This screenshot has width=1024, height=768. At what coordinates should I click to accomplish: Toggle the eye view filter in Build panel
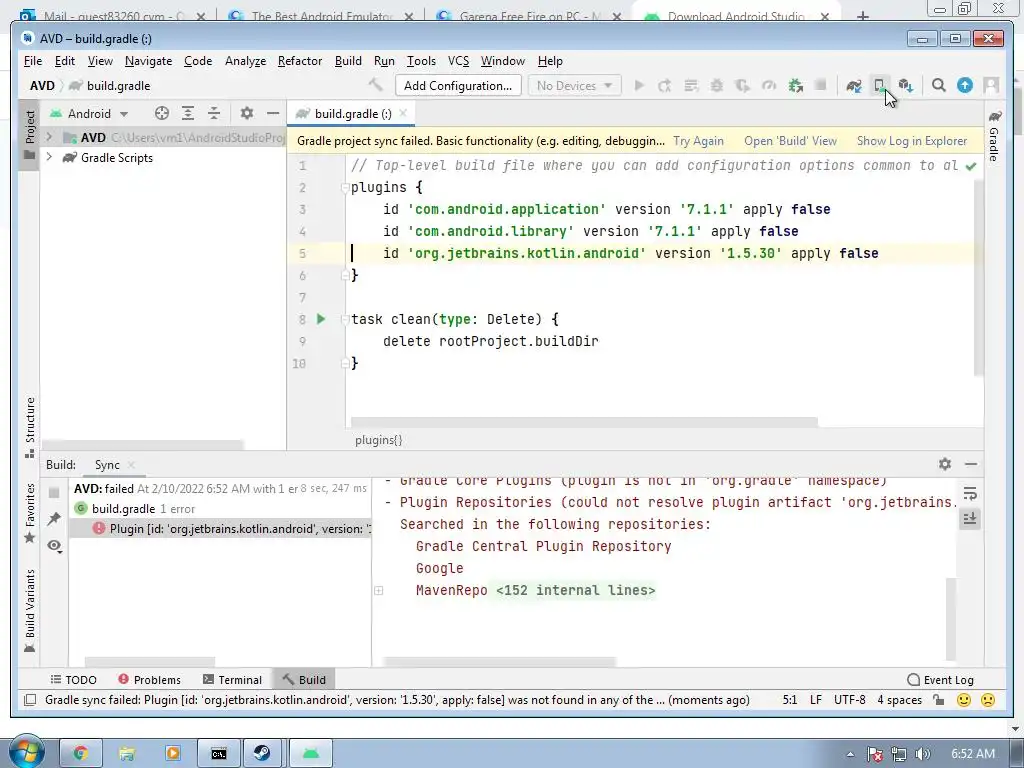click(54, 545)
